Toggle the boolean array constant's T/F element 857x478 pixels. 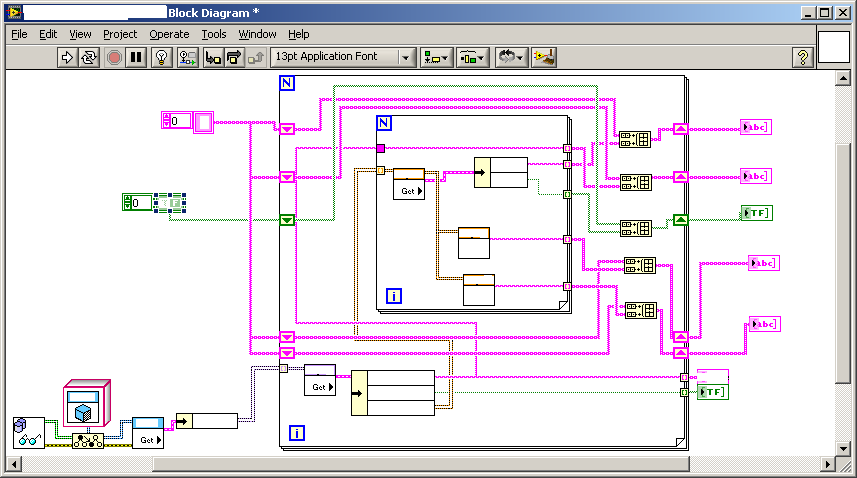170,203
